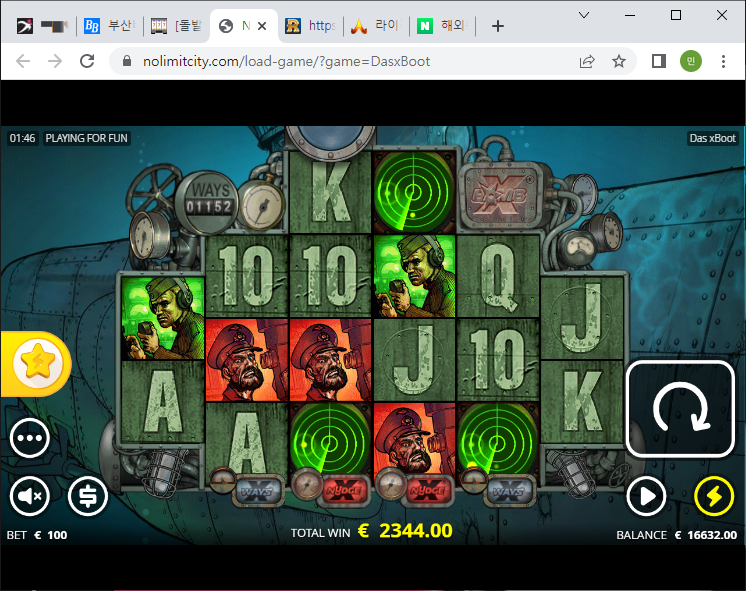This screenshot has height=591, width=746.
Task: Click the xBomb badge above reels
Action: tap(500, 195)
